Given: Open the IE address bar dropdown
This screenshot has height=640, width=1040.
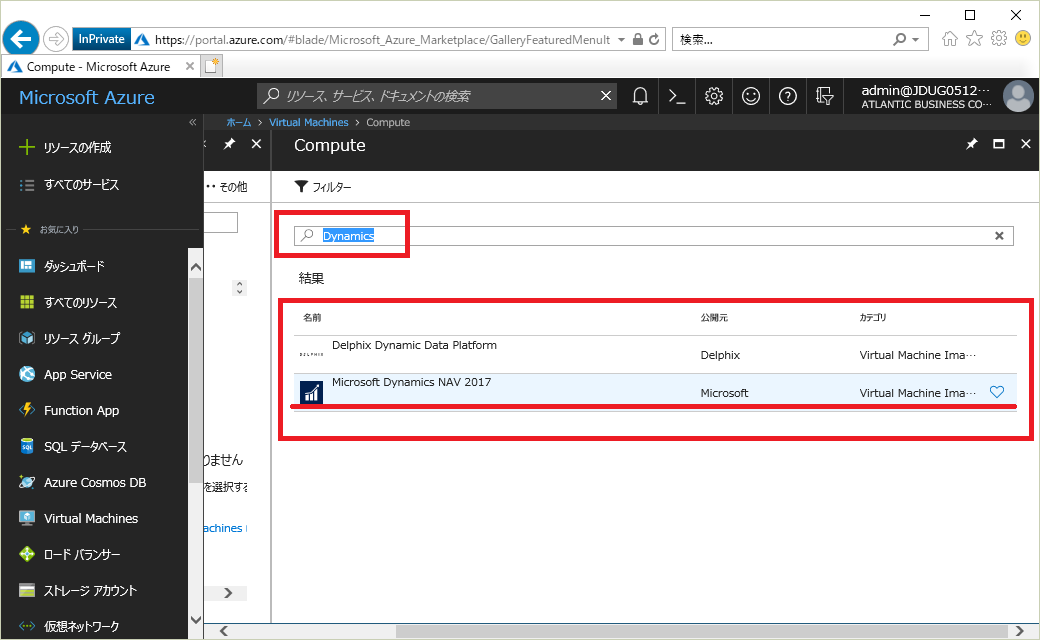Looking at the screenshot, I should click(x=621, y=39).
